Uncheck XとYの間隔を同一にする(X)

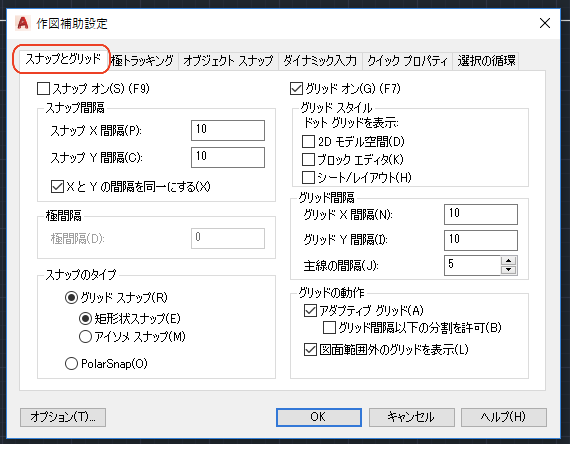tap(57, 187)
